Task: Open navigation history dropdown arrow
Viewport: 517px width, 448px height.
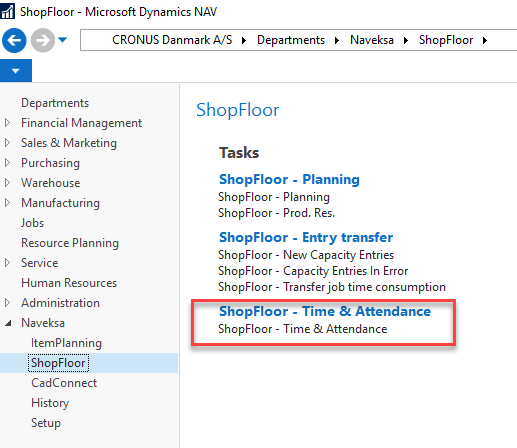Action: pos(62,40)
